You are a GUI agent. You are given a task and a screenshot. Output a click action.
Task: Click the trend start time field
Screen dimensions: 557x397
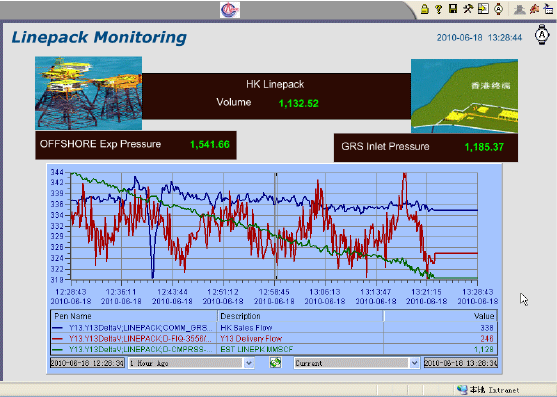(87, 363)
